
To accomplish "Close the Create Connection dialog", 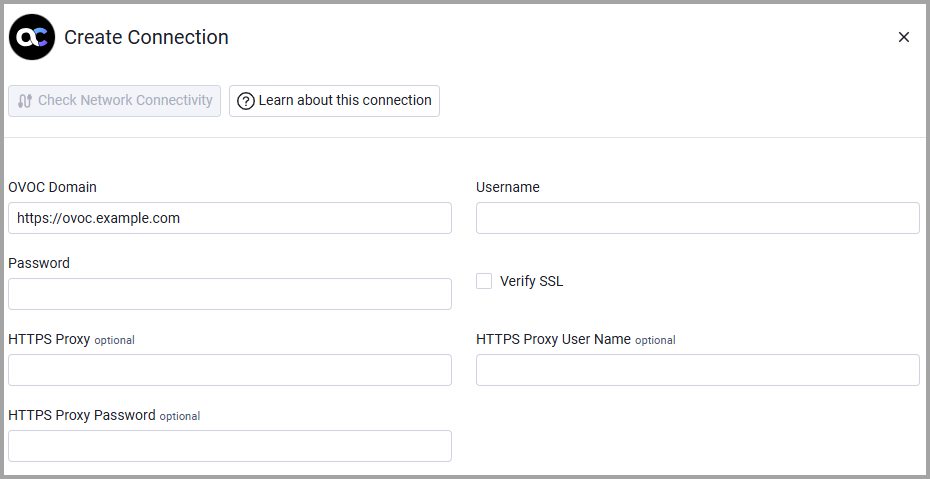I will tap(903, 37).
